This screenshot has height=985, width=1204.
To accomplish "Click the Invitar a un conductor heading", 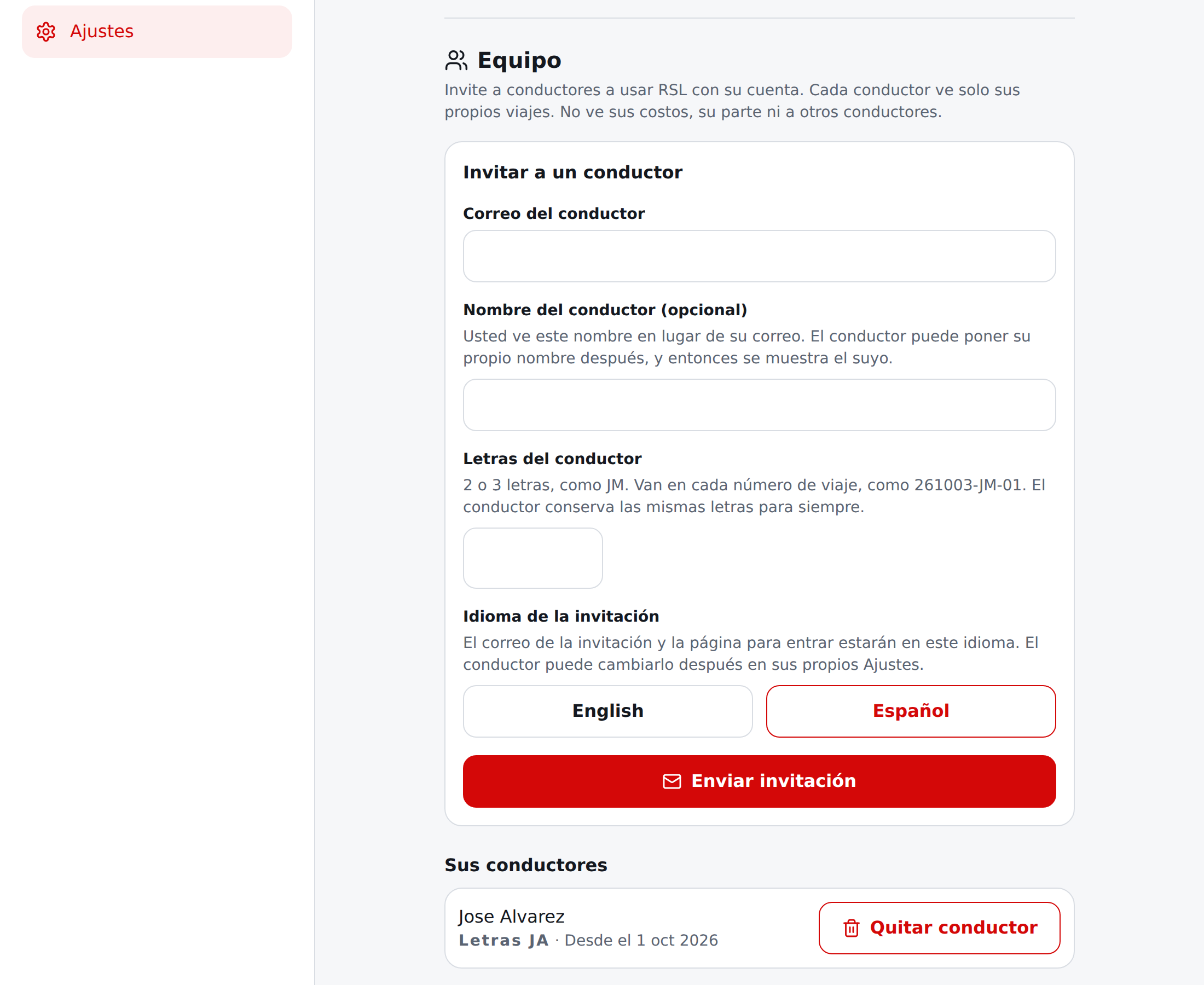I will click(x=572, y=172).
